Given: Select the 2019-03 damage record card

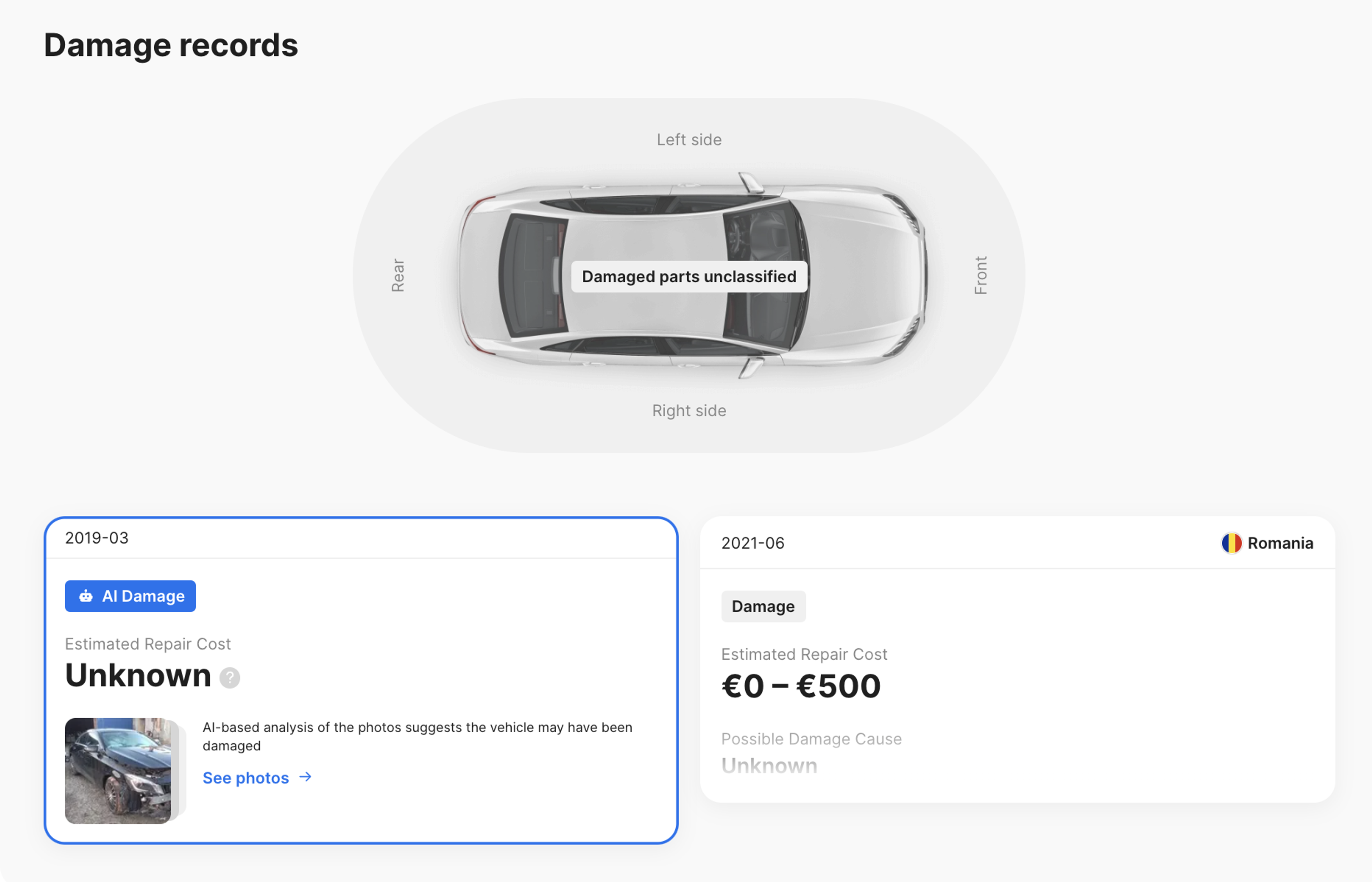Looking at the screenshot, I should 361,680.
